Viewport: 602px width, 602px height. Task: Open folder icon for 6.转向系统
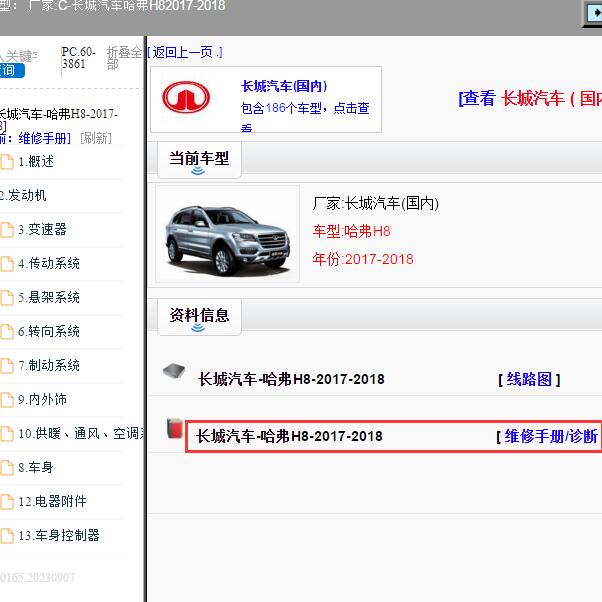[7, 332]
